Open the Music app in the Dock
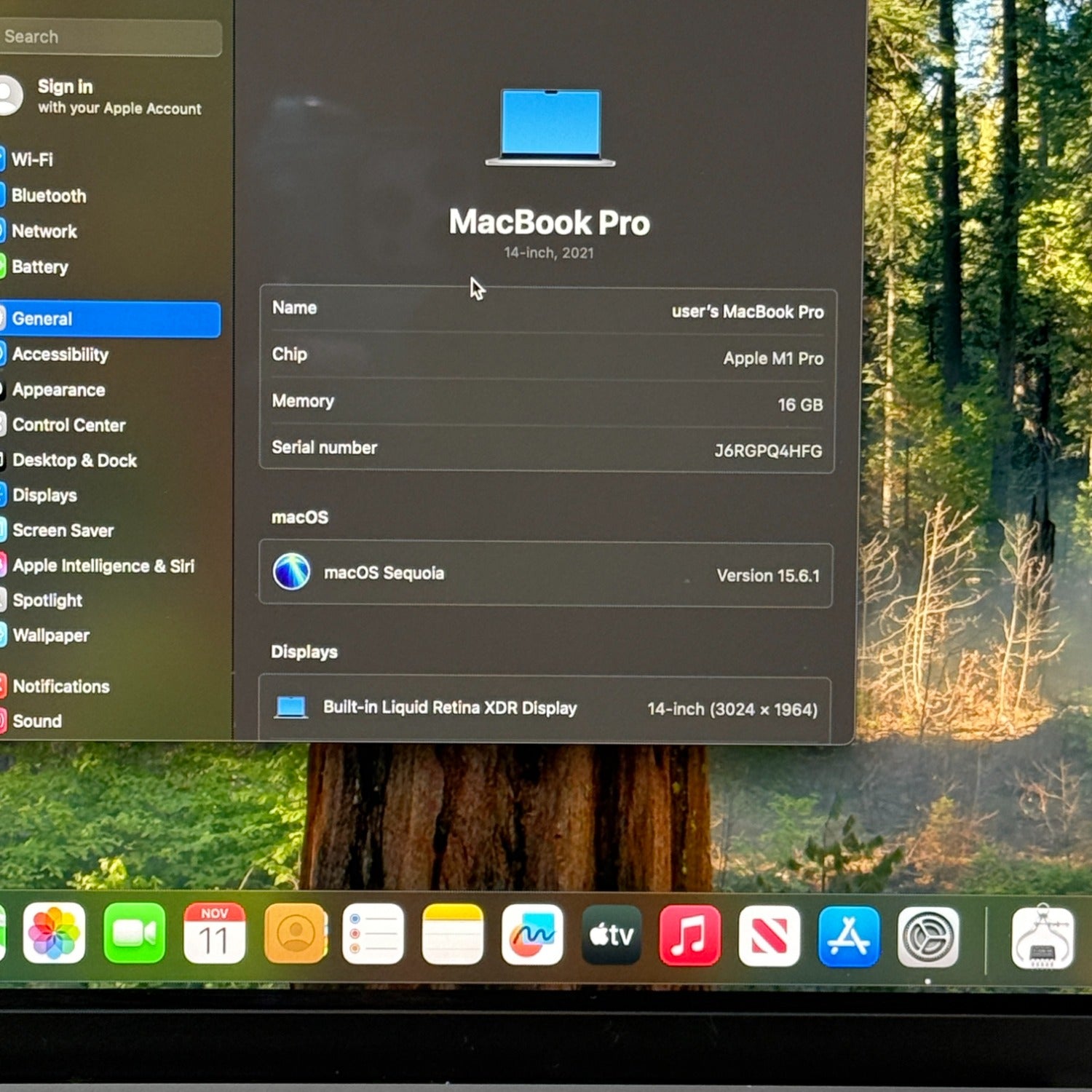Screen dimensions: 1092x1092 click(690, 936)
